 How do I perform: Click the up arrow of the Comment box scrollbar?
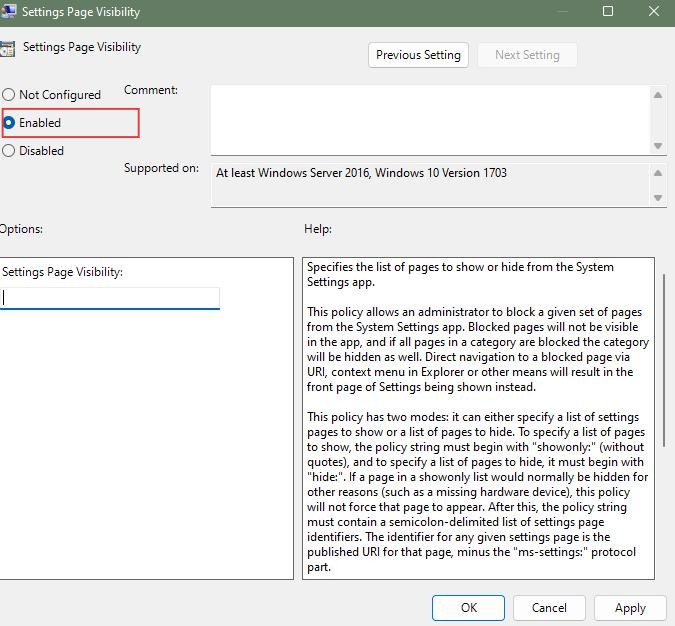(658, 95)
